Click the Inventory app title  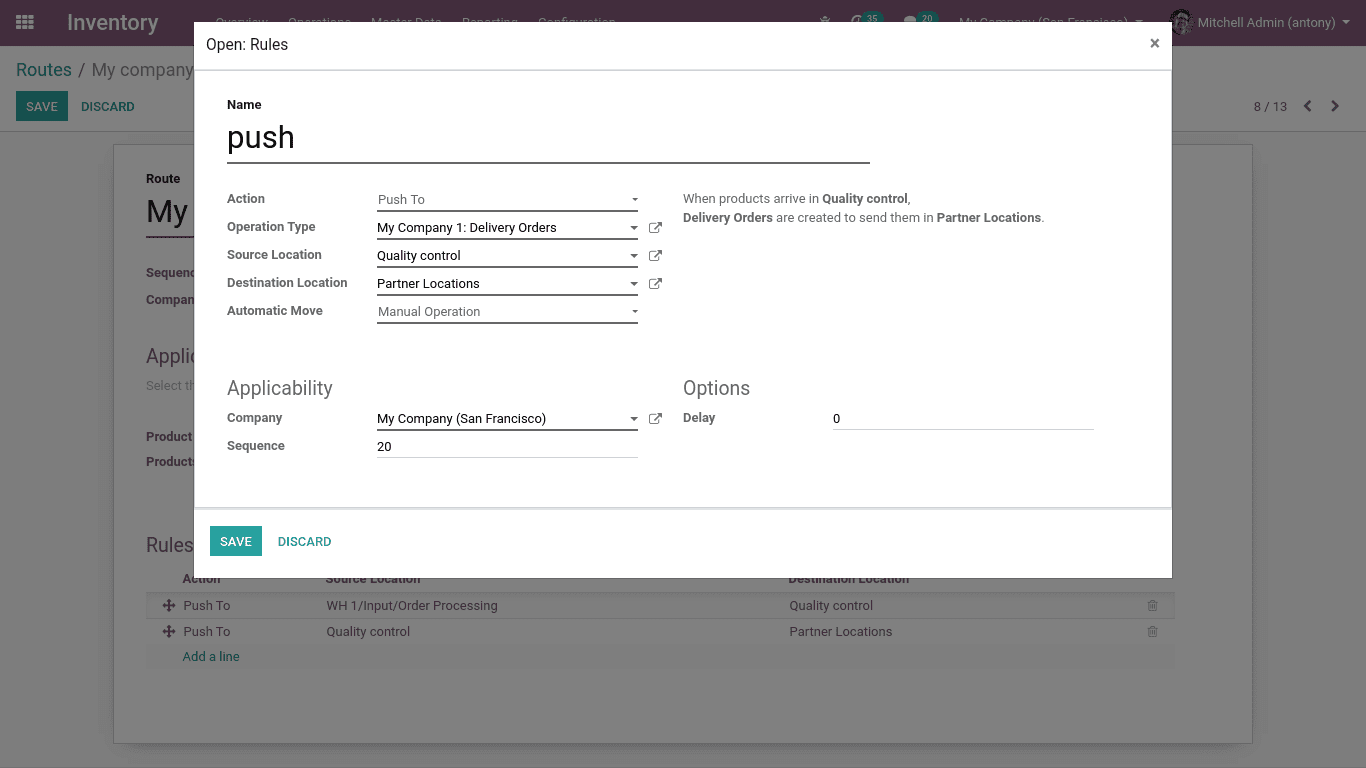point(112,22)
